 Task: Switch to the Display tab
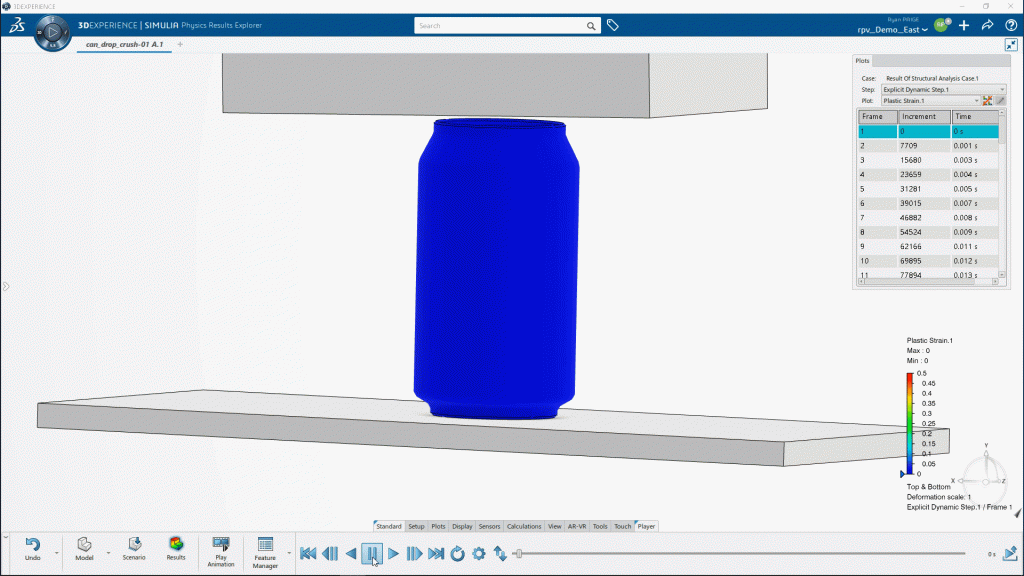[x=462, y=525]
